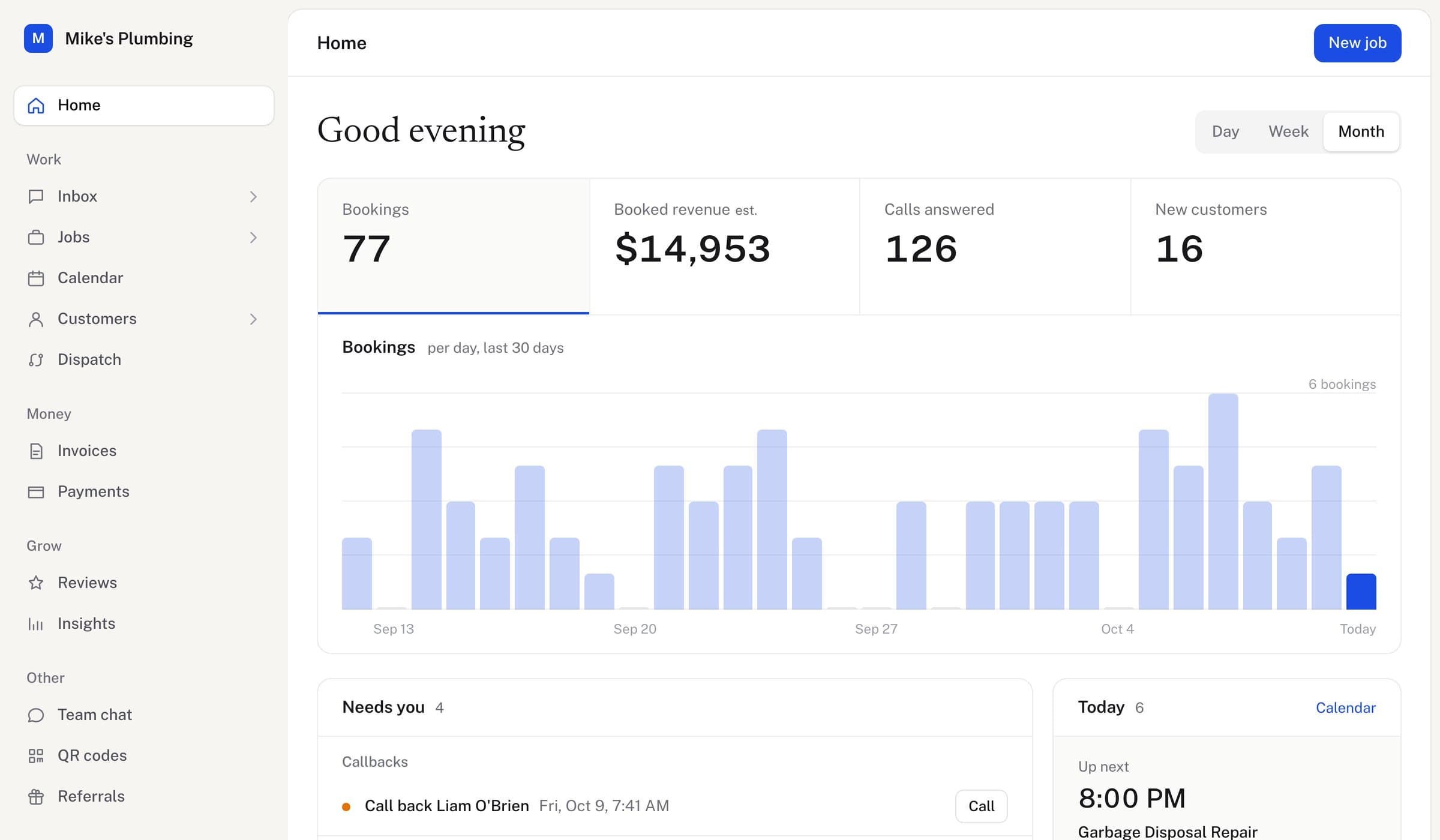Select the Booked revenue metric tab

pyautogui.click(x=725, y=246)
